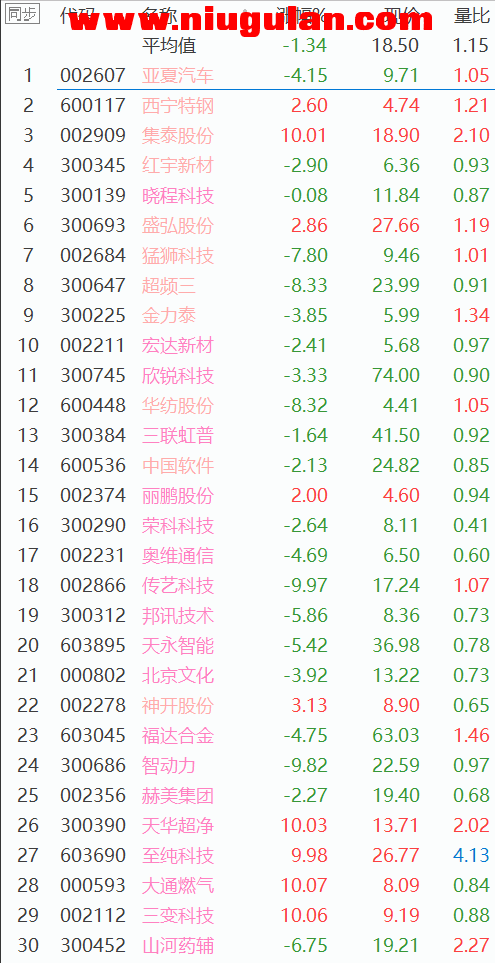Sort by the 量比 column header
Screen dimensions: 495x963
(471, 15)
